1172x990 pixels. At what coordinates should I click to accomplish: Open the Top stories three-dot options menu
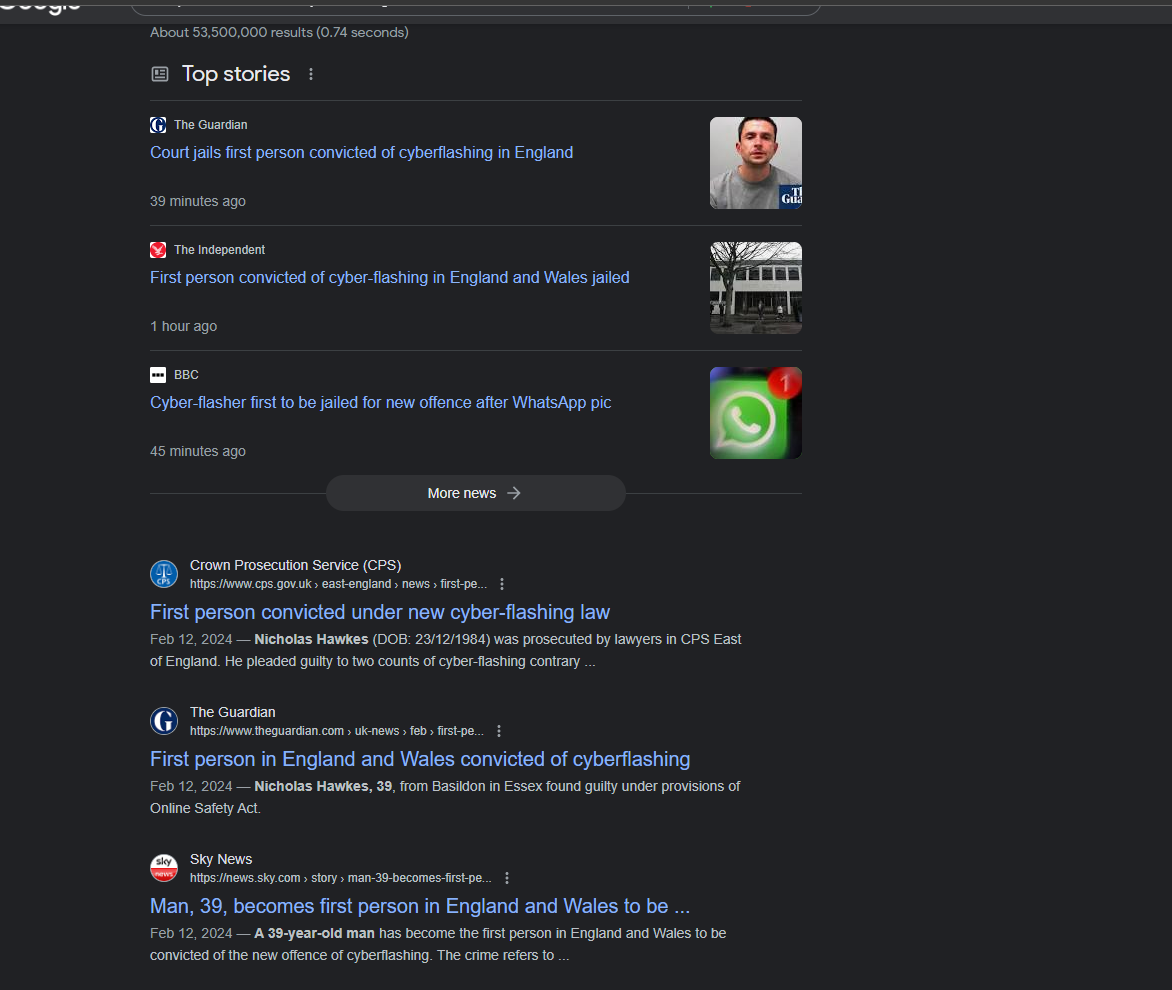[x=311, y=74]
